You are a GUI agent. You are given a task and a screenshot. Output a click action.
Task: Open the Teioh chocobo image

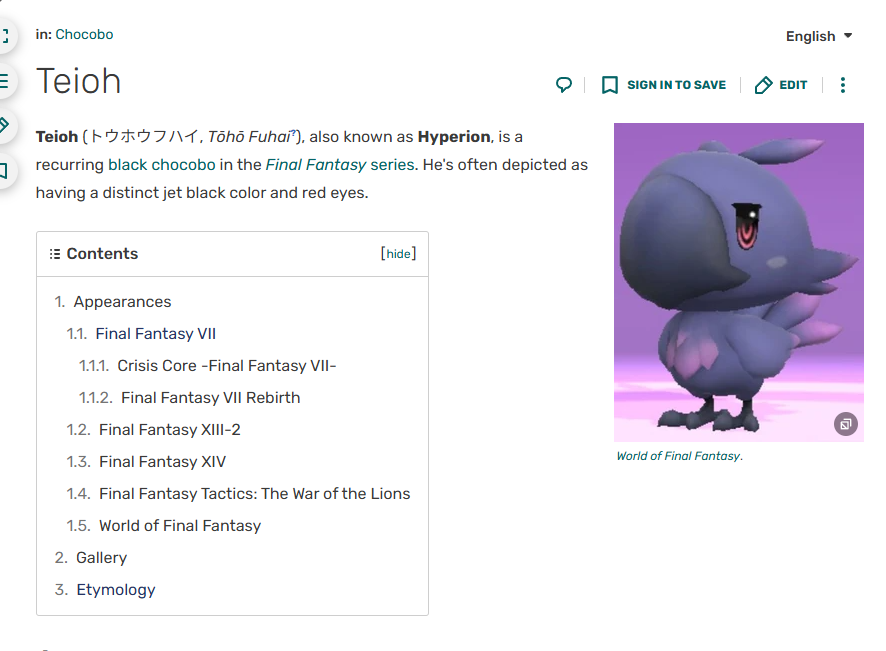(739, 282)
